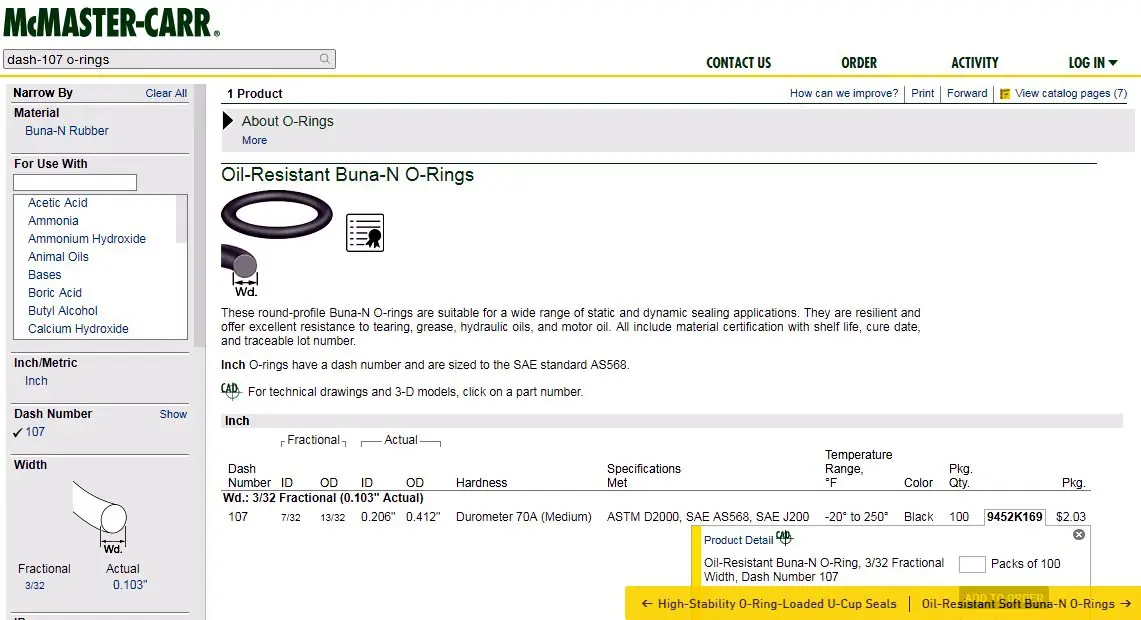The height and width of the screenshot is (620, 1141).
Task: Select the Buna-N Rubber material filter
Action: [x=67, y=131]
